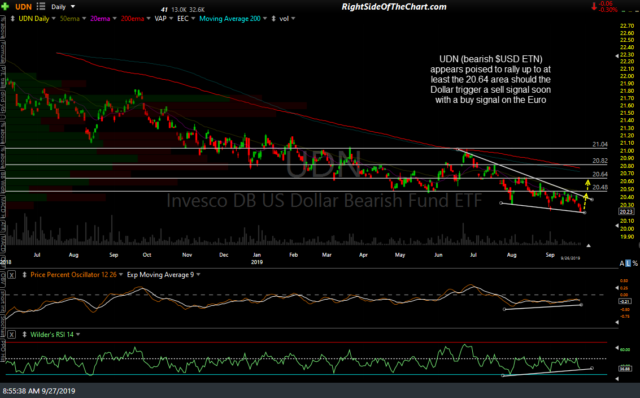Click the arrow at RSI panel bottom right

[x=617, y=379]
